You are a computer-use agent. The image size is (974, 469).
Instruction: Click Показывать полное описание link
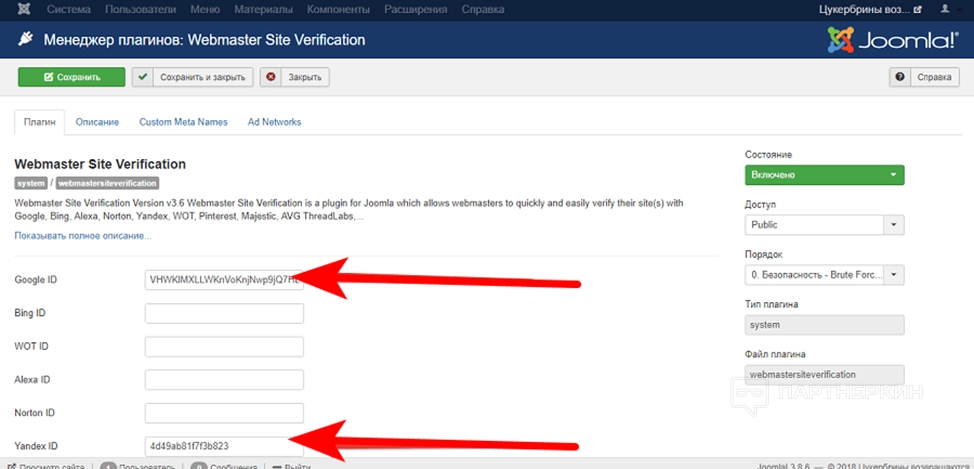pyautogui.click(x=83, y=236)
